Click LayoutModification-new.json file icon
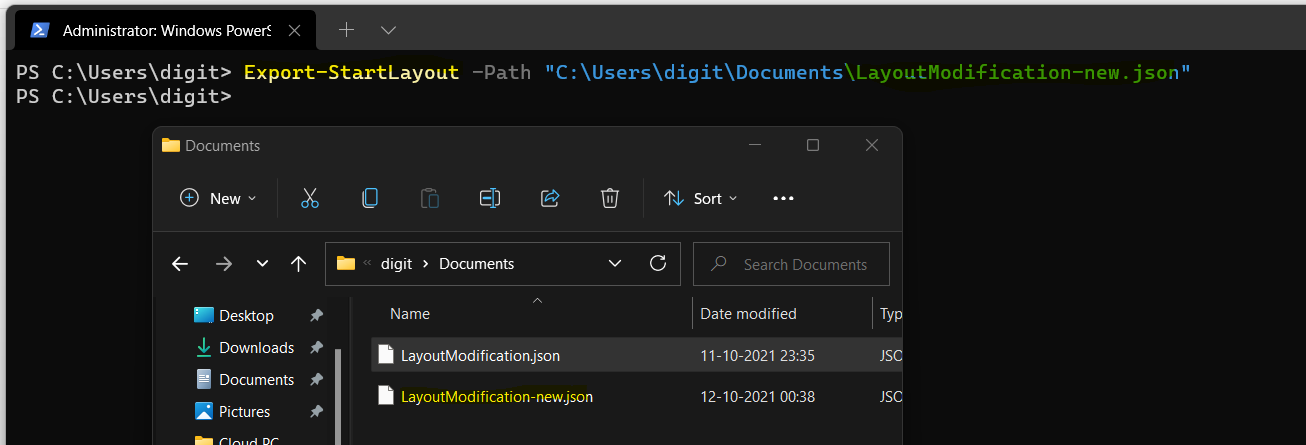 click(x=386, y=396)
